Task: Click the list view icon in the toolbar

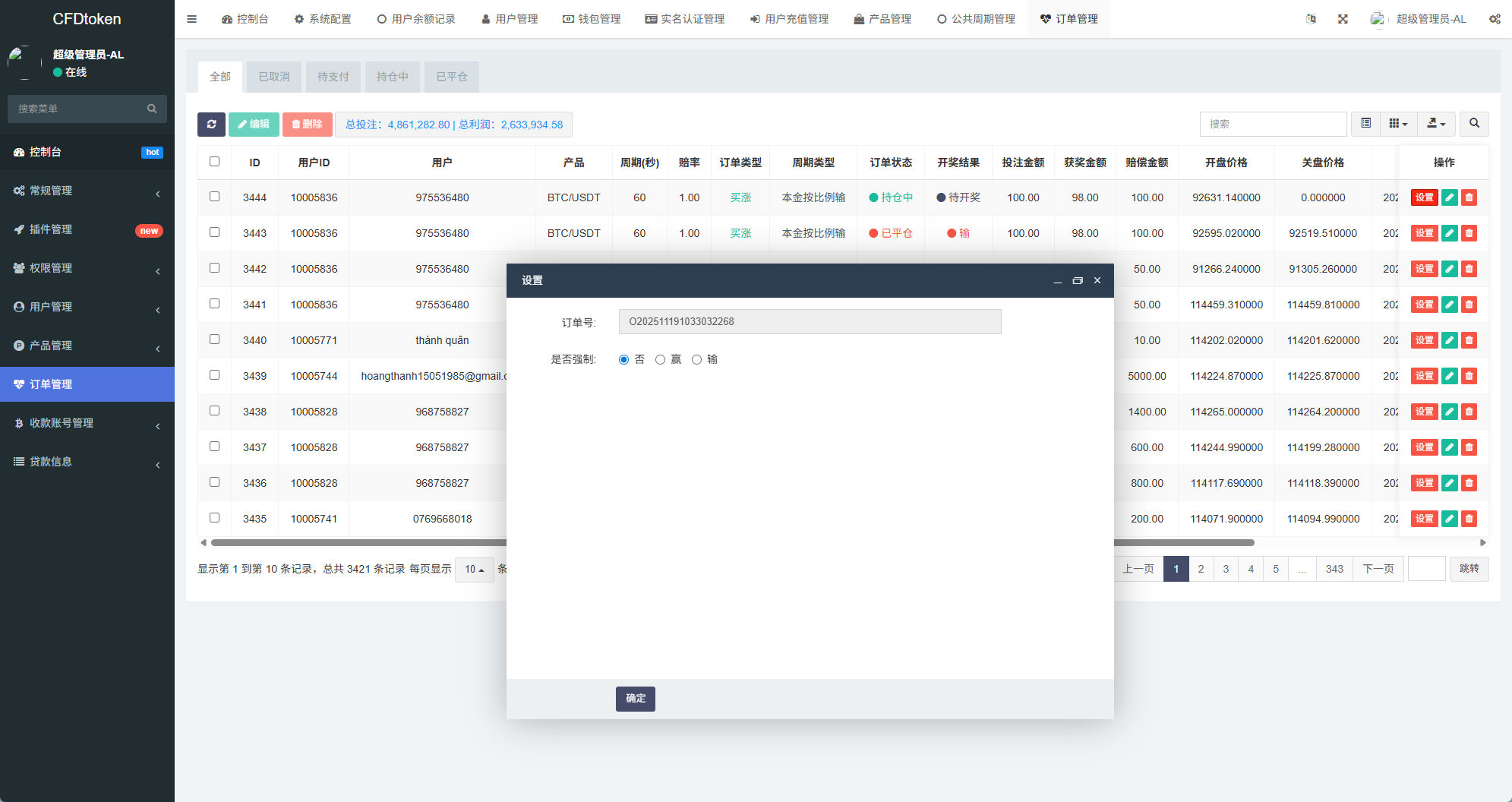Action: pyautogui.click(x=1365, y=124)
